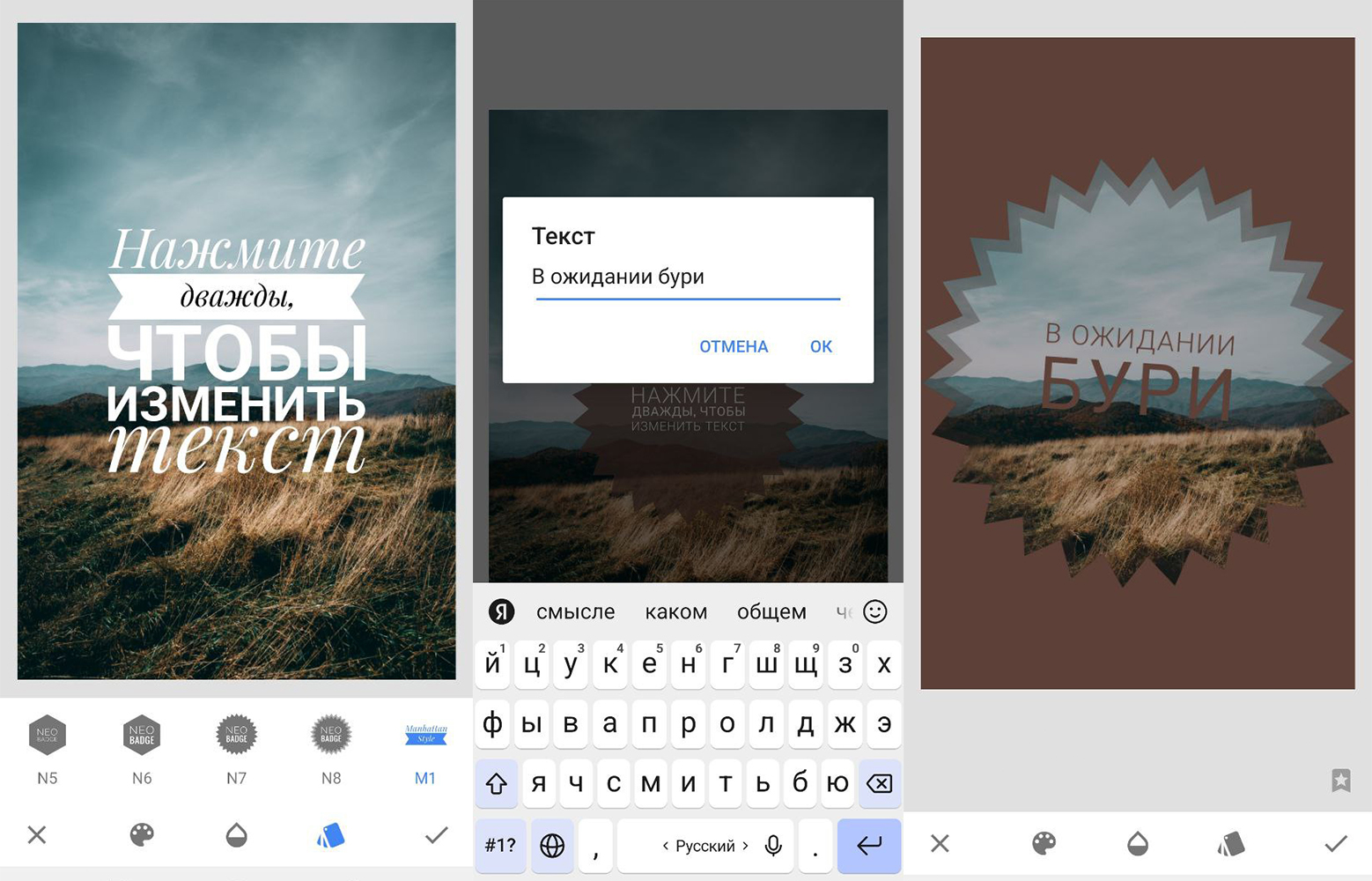The width and height of the screenshot is (1372, 881).
Task: Open opacity drop tool in left toolbar
Action: [236, 834]
